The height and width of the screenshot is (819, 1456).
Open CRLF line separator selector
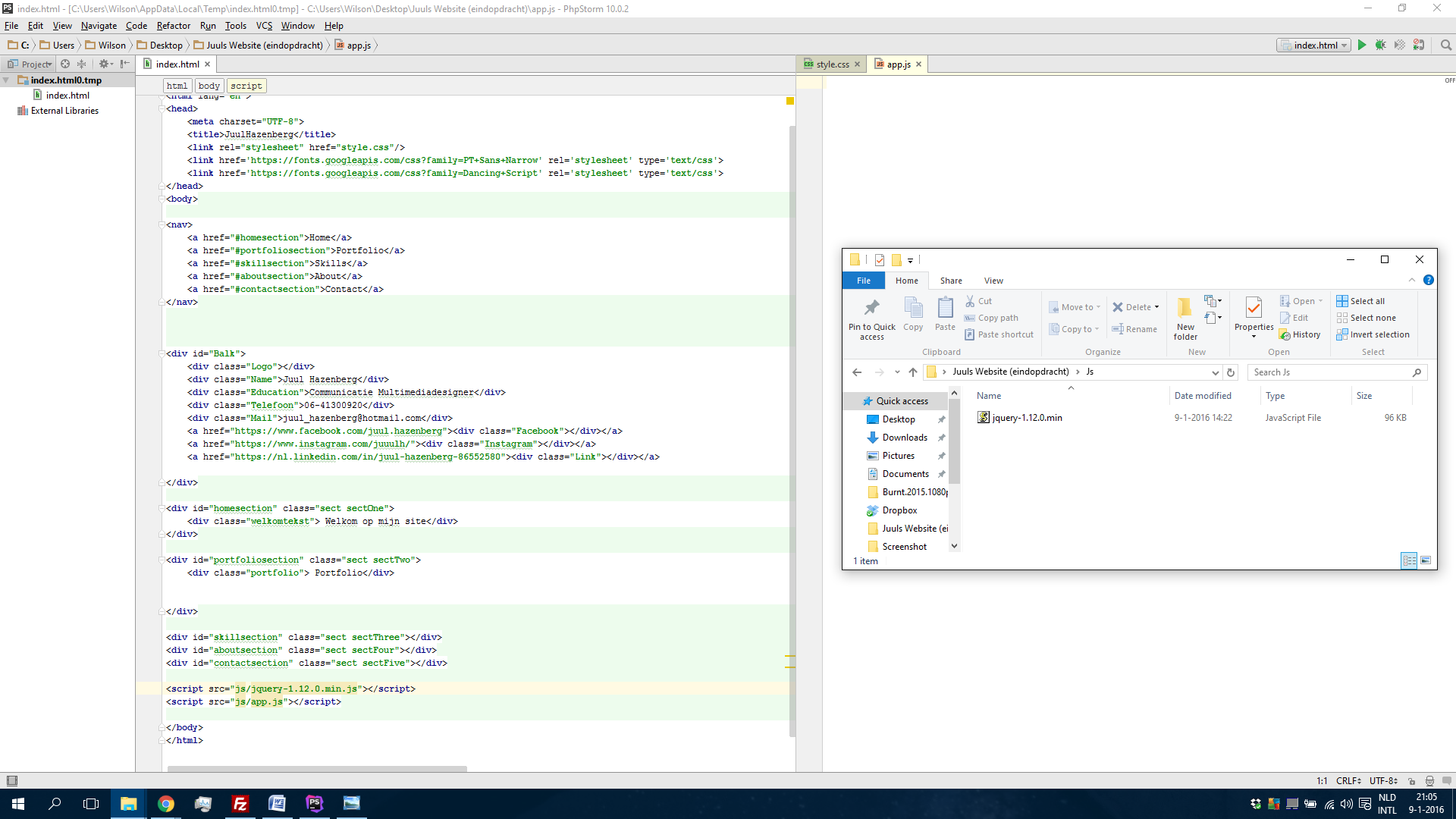(x=1348, y=780)
